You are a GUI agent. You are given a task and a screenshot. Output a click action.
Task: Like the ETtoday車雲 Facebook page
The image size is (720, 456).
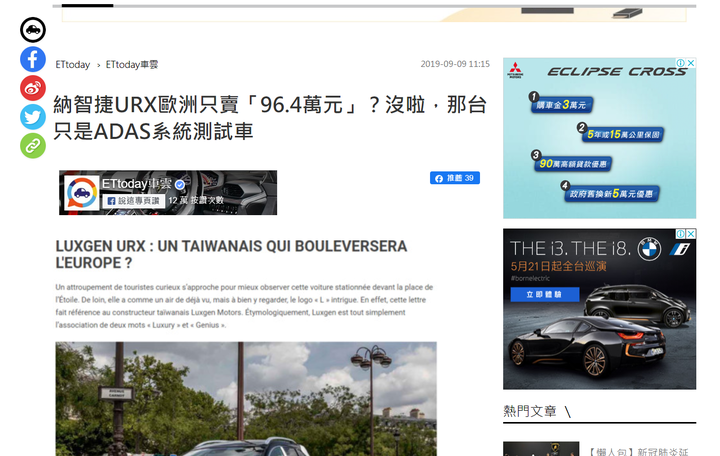134,201
